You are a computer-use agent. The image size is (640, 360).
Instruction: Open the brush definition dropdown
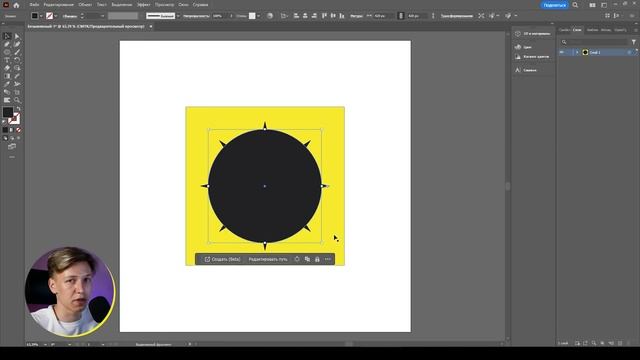coord(178,16)
